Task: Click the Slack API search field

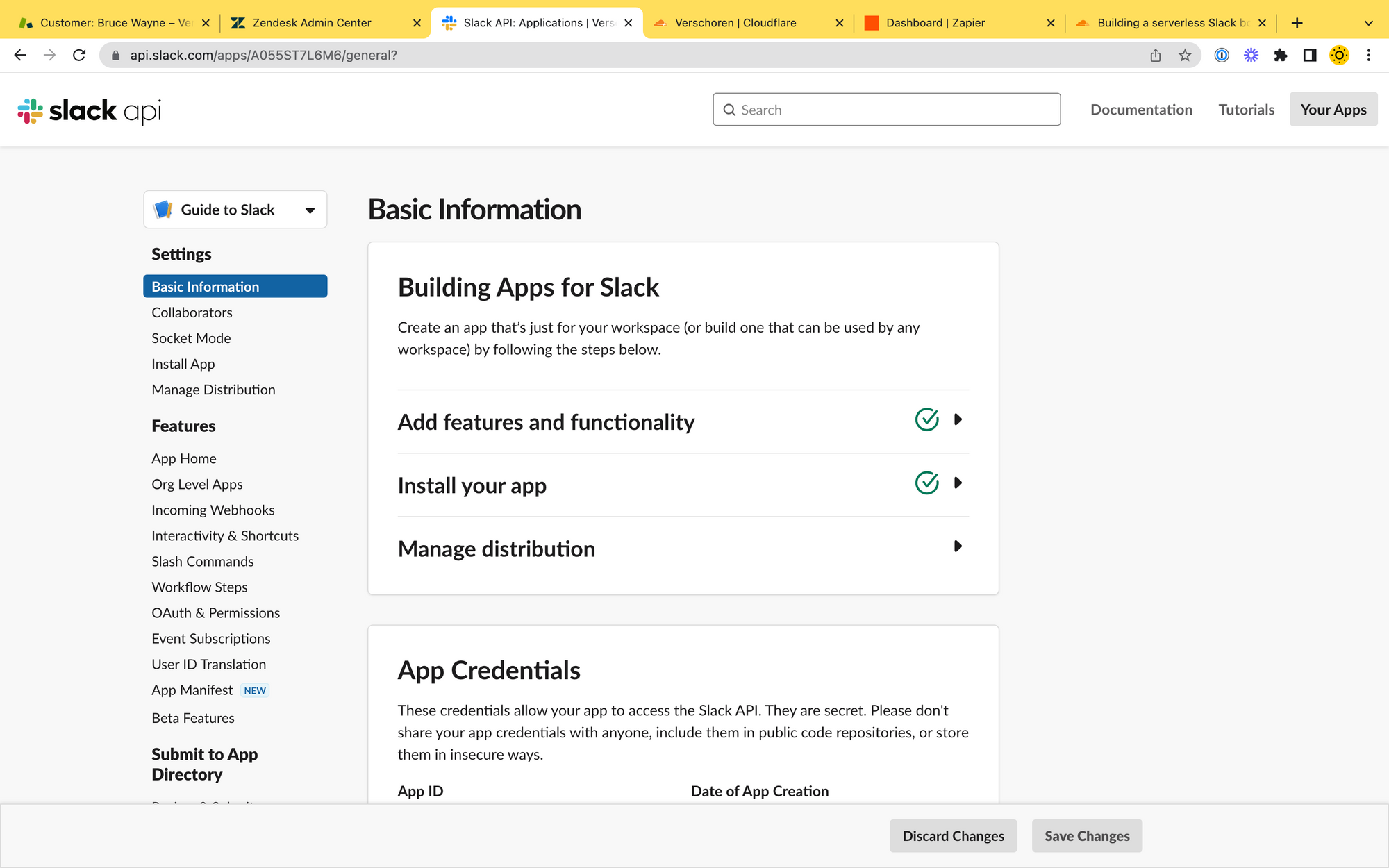Action: 886,110
